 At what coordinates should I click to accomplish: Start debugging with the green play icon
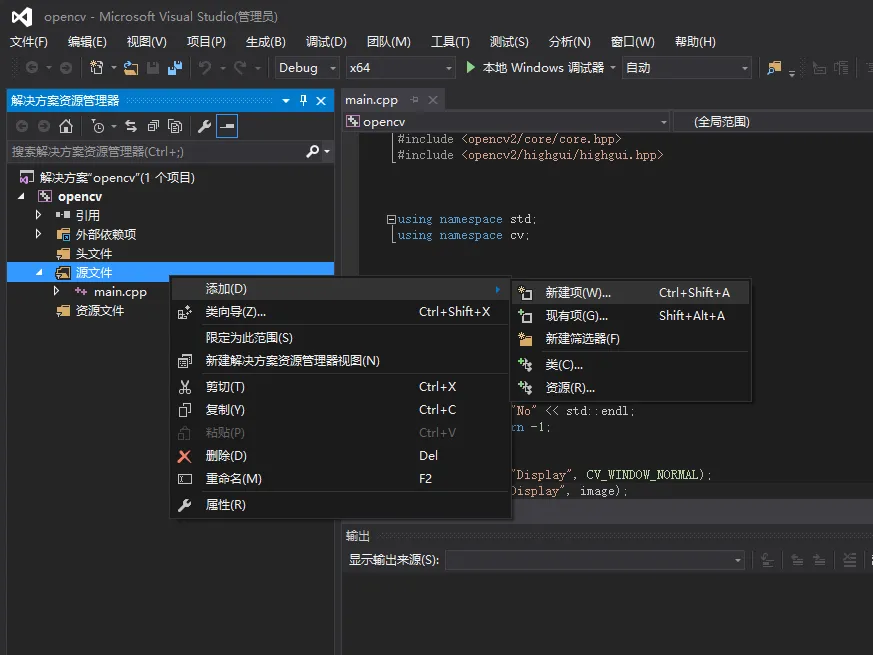pyautogui.click(x=470, y=67)
